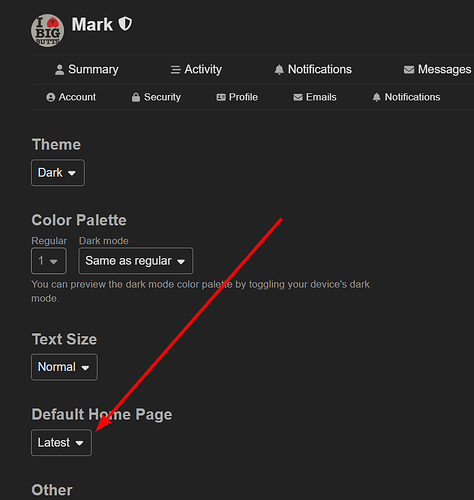
Task: Open the Regular color palette dropdown
Action: click(49, 261)
